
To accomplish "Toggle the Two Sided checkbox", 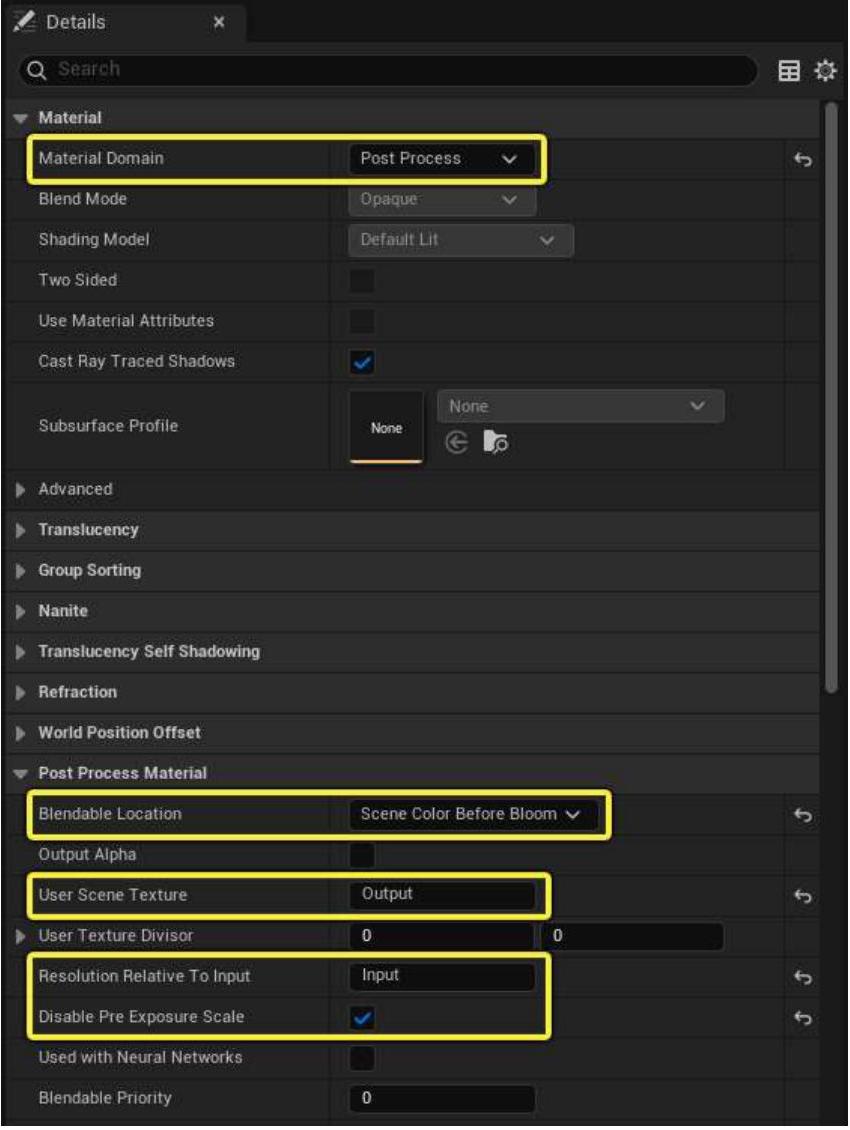I will (x=362, y=281).
